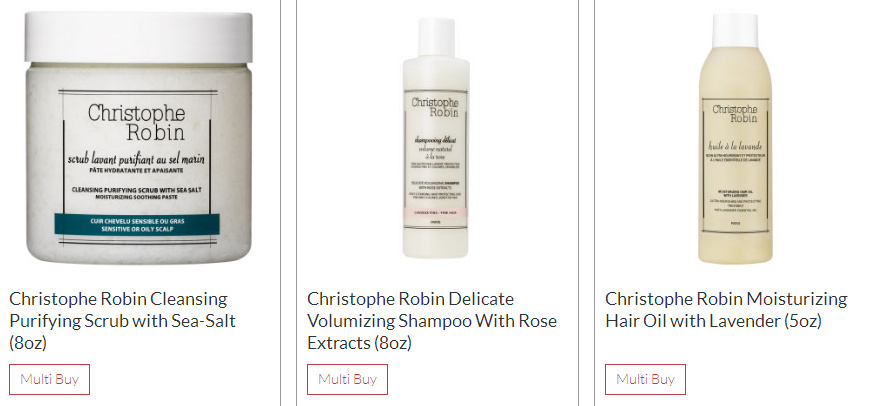Click the white lid of the scrub jar
The image size is (875, 406).
[x=138, y=37]
